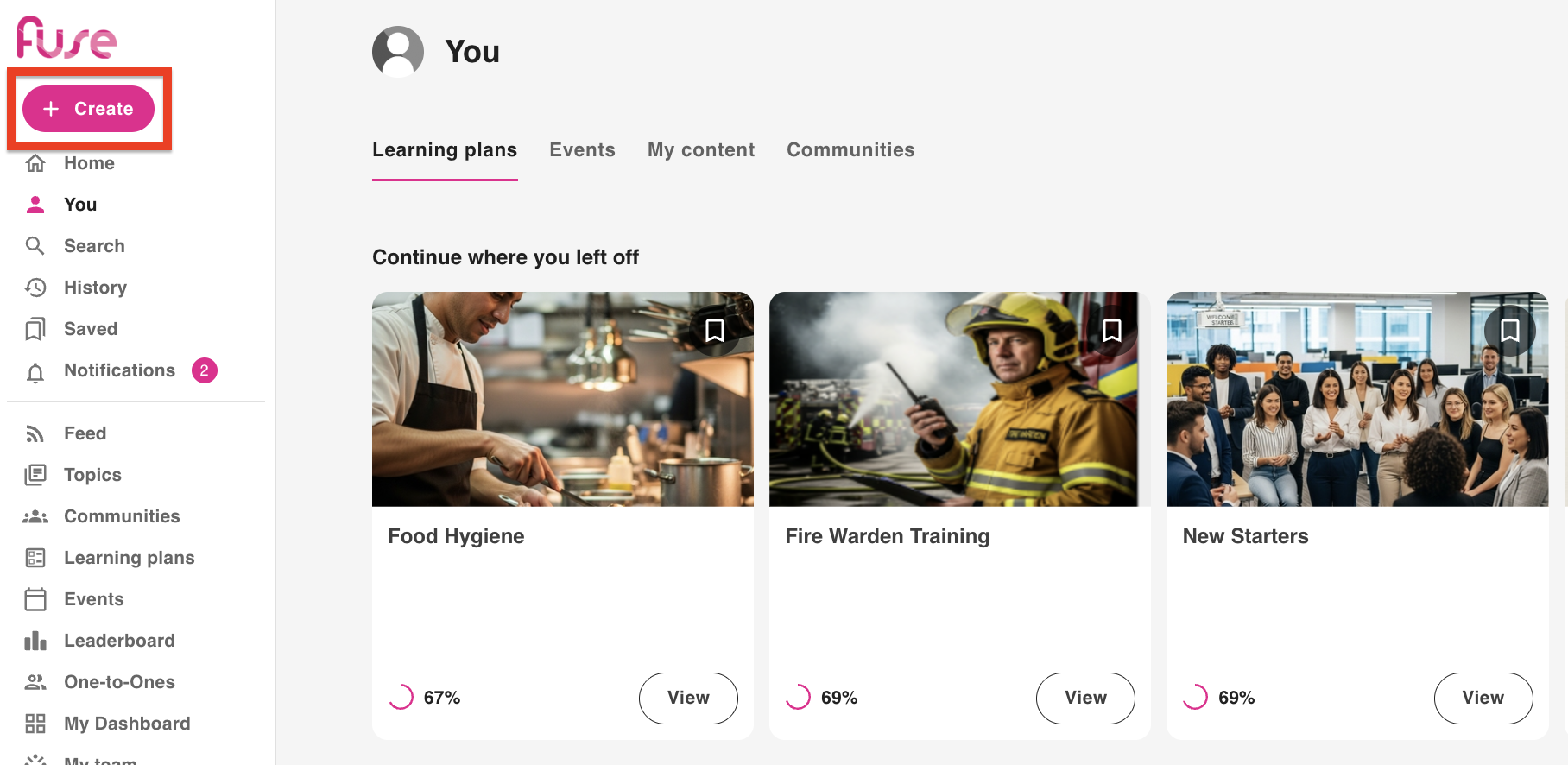
Task: Click the Fuse logo
Action: [66, 38]
